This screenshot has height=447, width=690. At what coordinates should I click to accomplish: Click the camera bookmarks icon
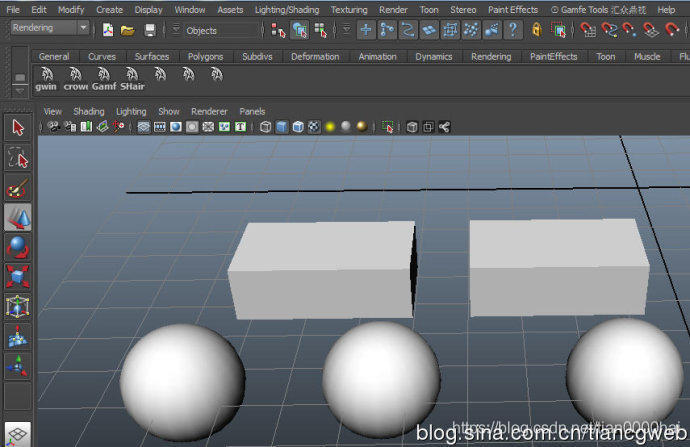tap(86, 127)
